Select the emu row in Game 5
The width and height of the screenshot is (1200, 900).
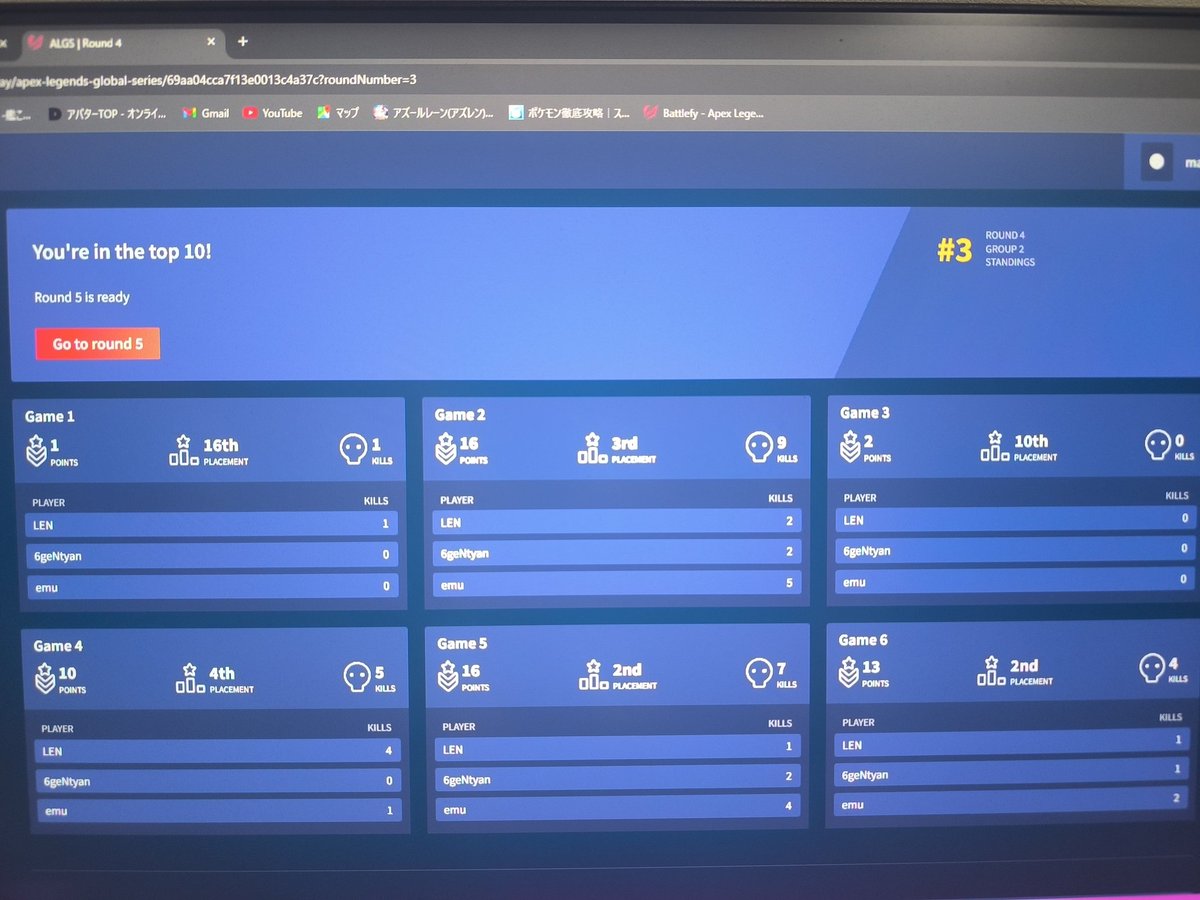pyautogui.click(x=618, y=808)
